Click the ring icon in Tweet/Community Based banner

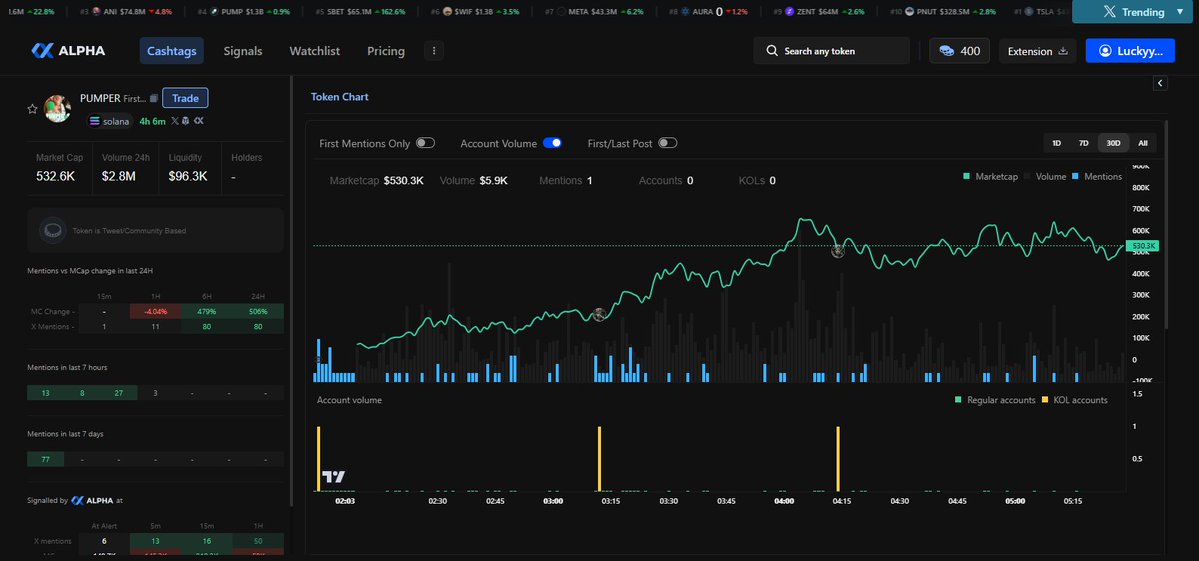(52, 230)
